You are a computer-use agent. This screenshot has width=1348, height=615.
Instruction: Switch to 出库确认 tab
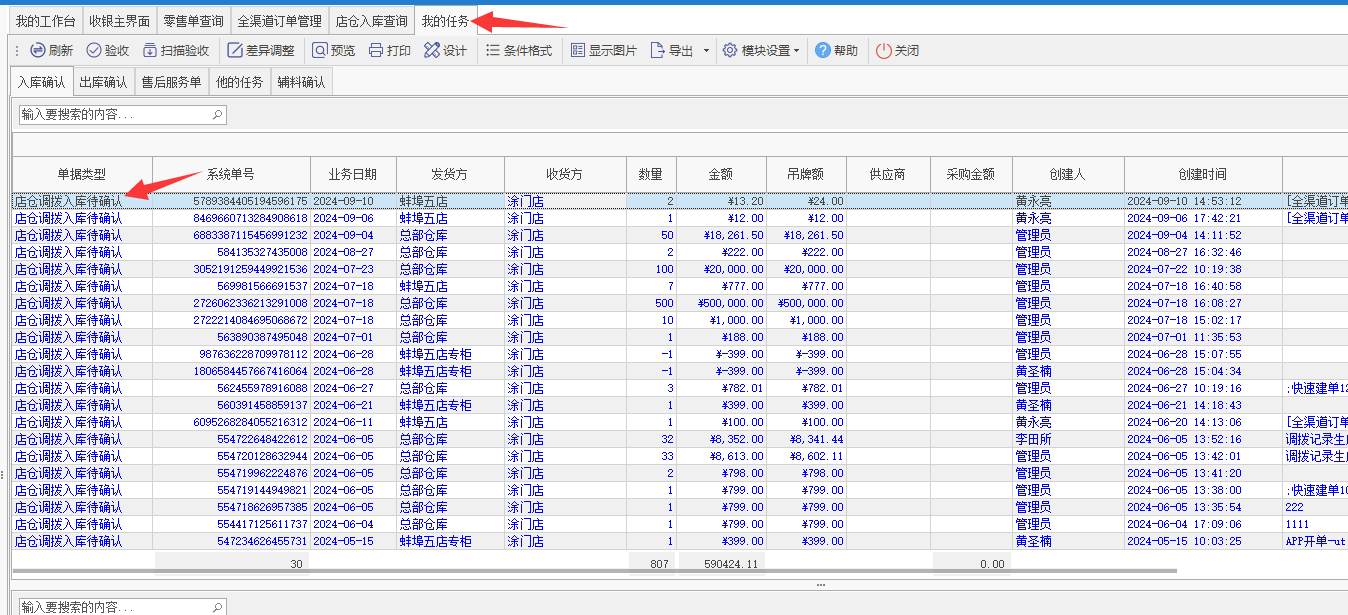point(103,83)
